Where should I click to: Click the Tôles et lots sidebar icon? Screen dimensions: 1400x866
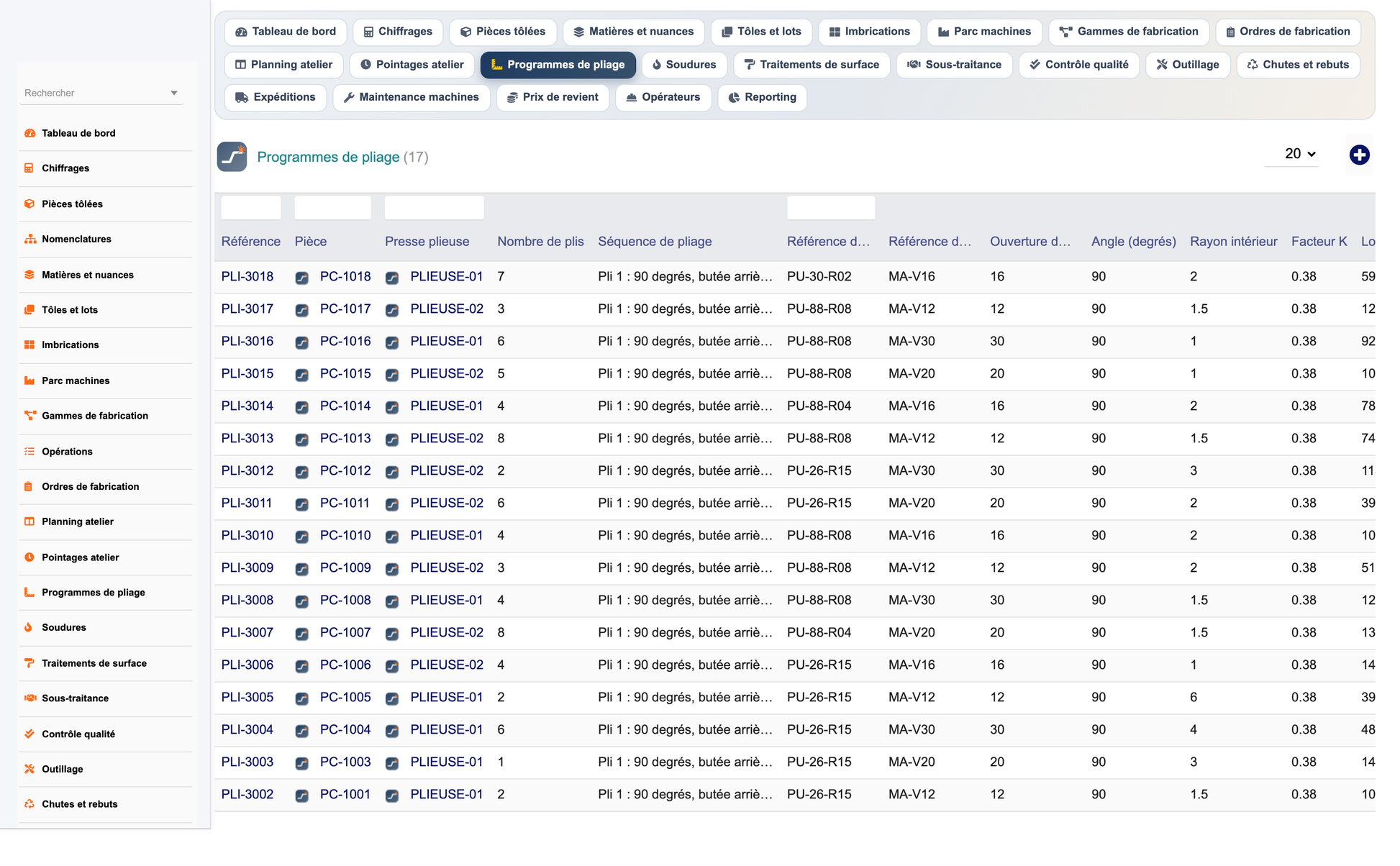click(29, 310)
